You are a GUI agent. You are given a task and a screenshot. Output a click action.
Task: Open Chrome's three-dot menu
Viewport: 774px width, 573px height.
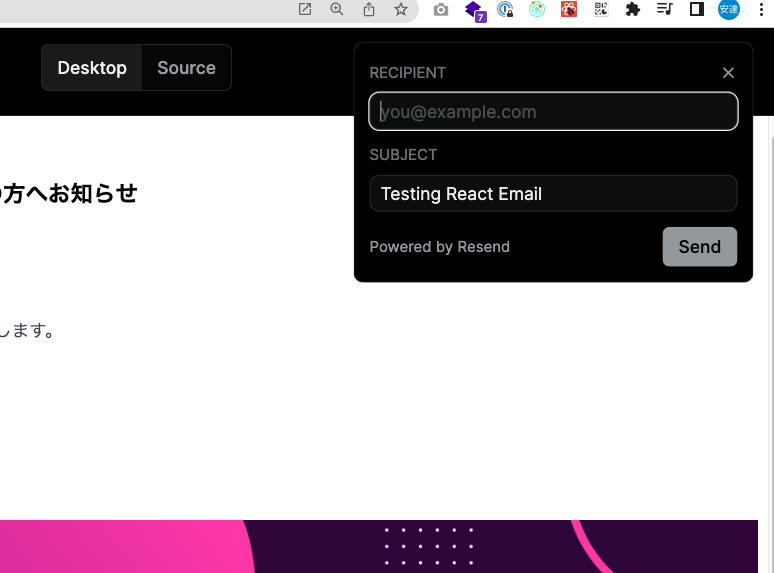coord(761,9)
